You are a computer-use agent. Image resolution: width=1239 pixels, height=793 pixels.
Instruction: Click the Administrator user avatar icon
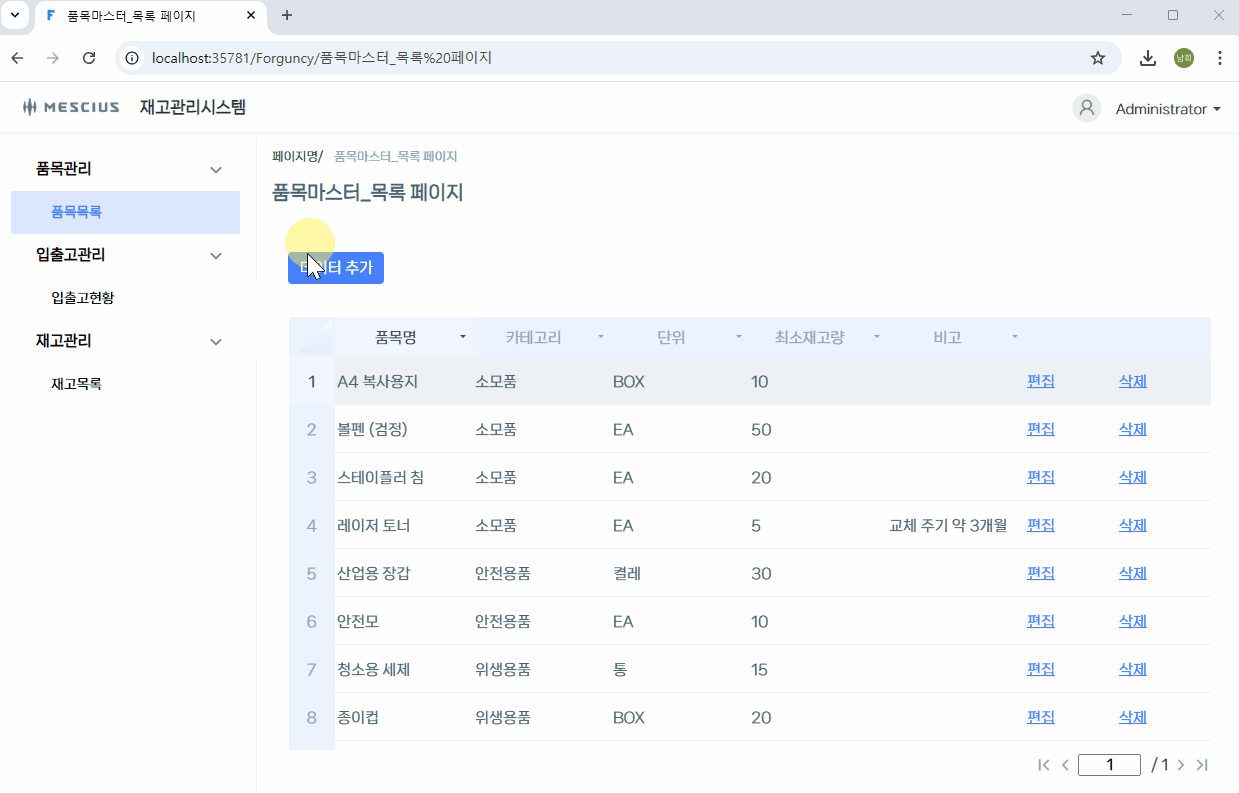[1086, 108]
